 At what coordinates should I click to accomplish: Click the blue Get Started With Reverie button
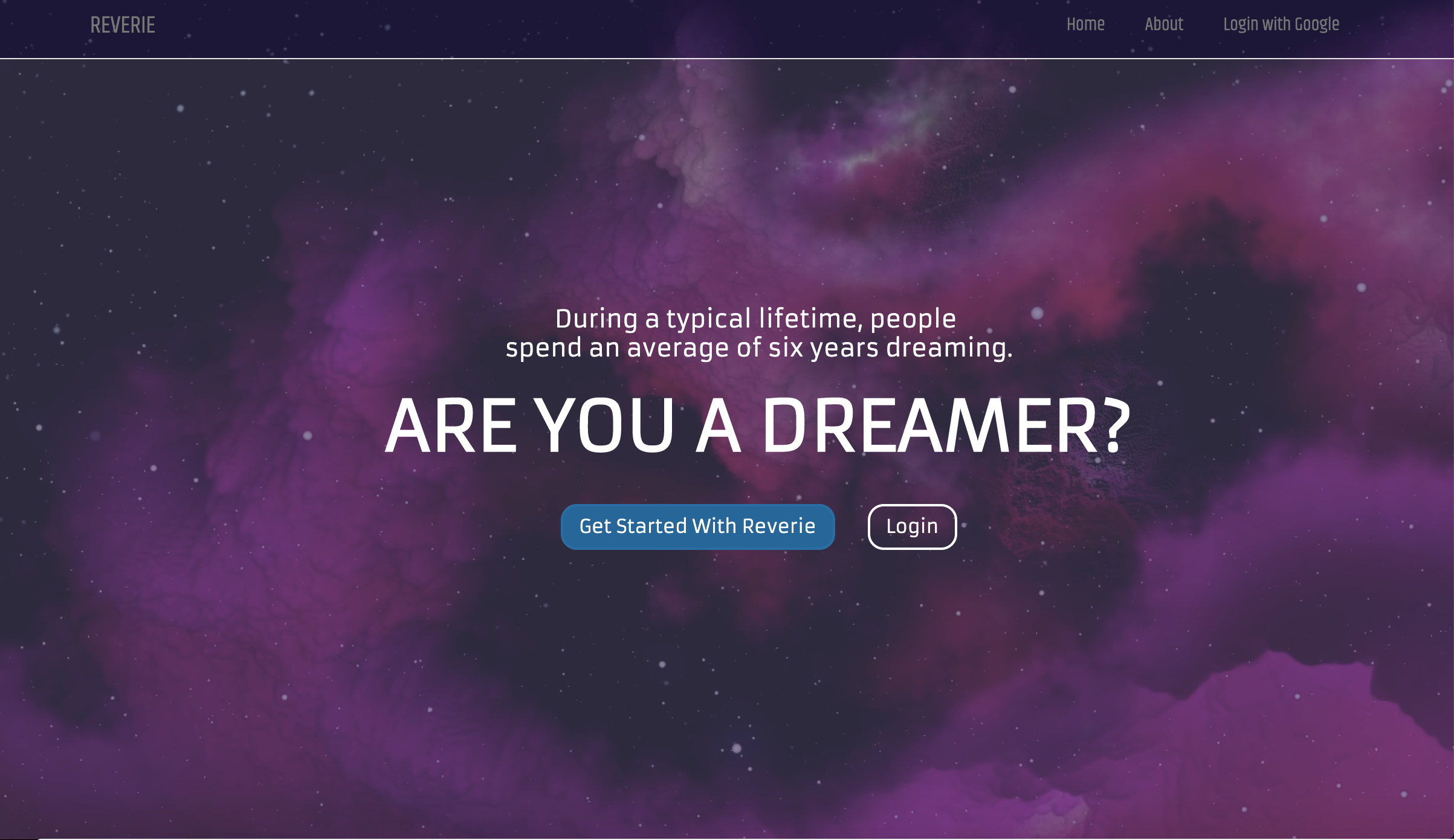(x=698, y=526)
